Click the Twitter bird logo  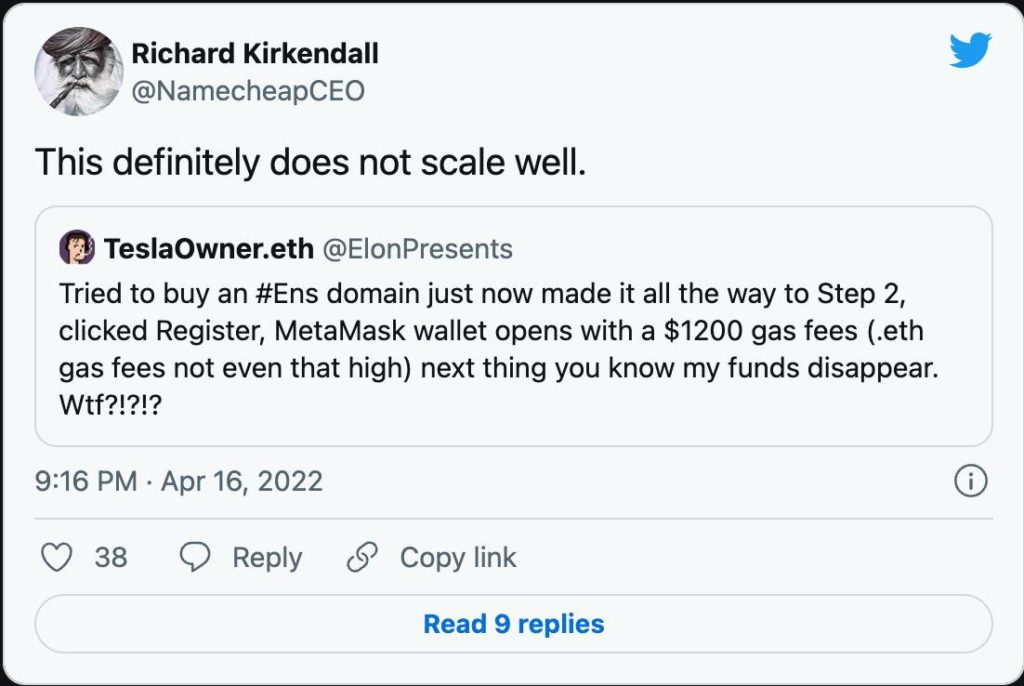click(970, 50)
